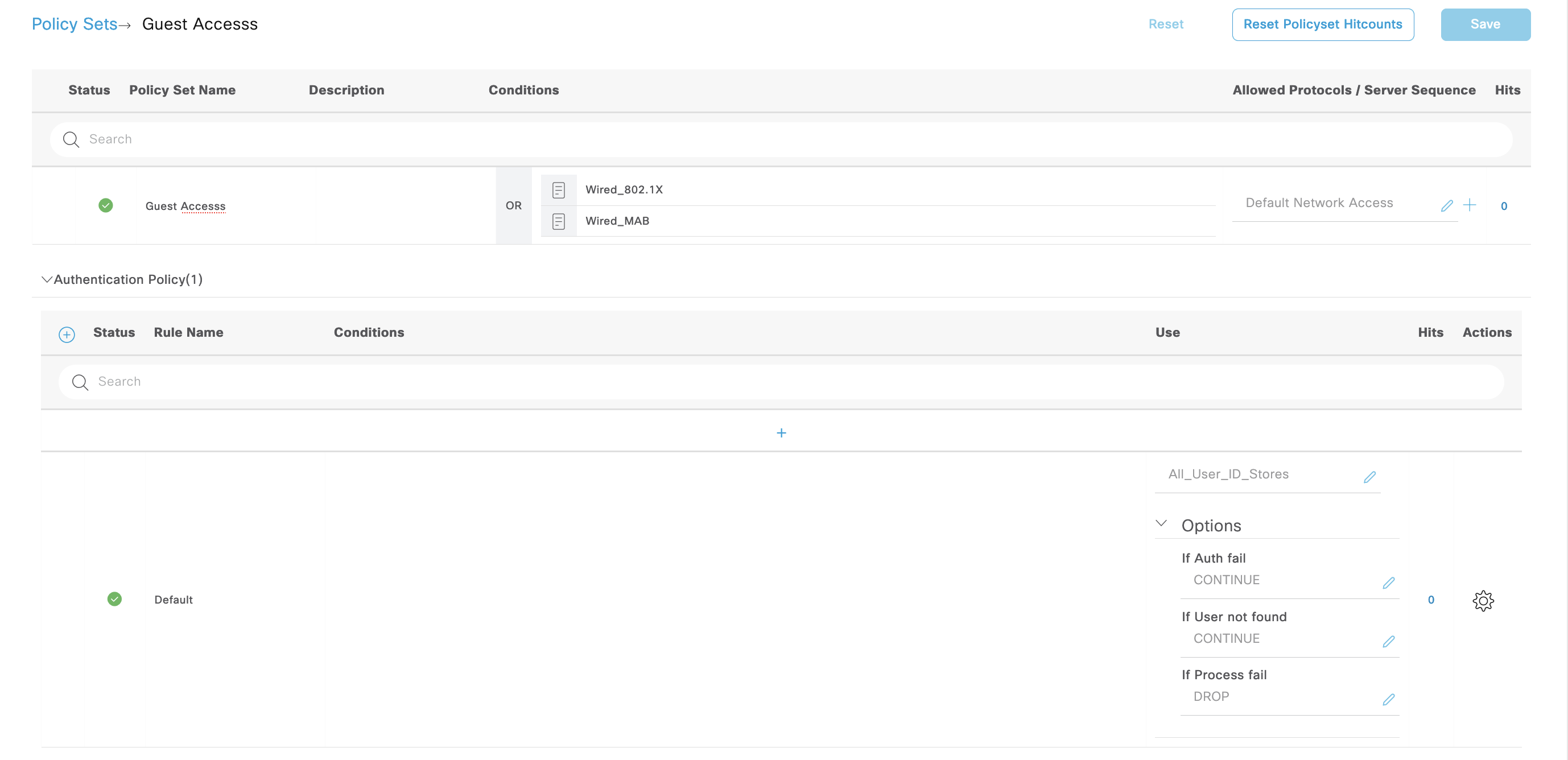Viewport: 1568px width, 760px height.
Task: Edit the If Auth fail option pencil
Action: coord(1388,583)
